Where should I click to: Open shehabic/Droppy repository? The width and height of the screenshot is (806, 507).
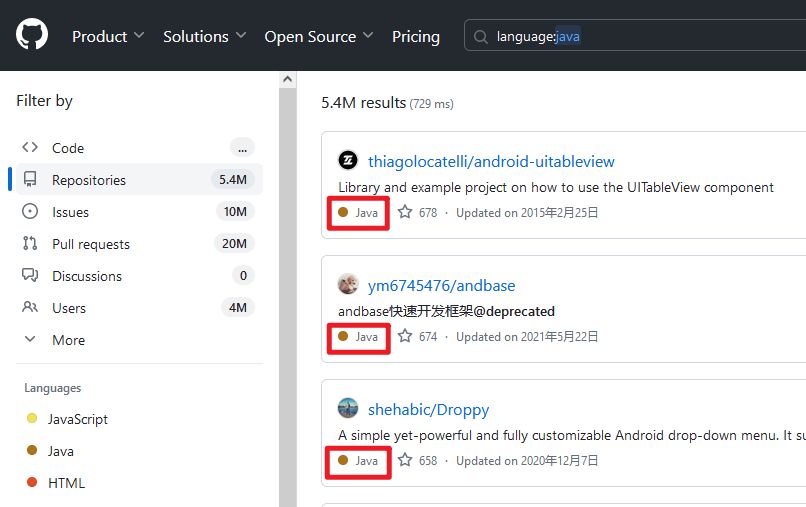pyautogui.click(x=428, y=409)
